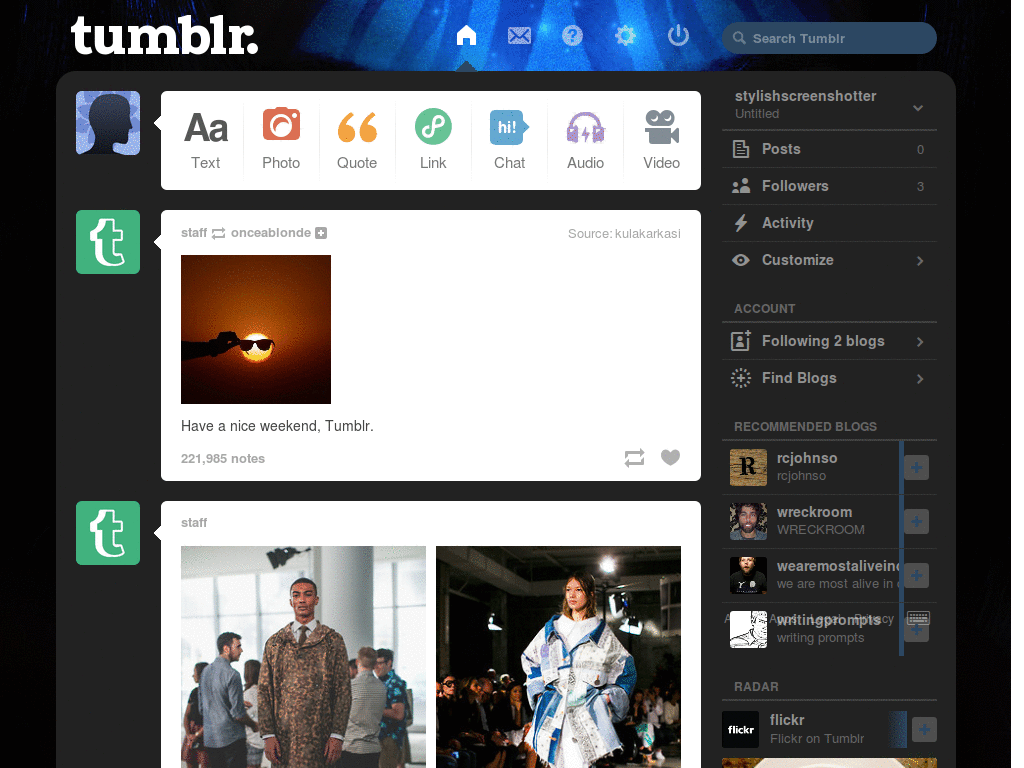Viewport: 1024px width, 768px height.
Task: Follow rcjohnso with plus button
Action: [x=916, y=468]
